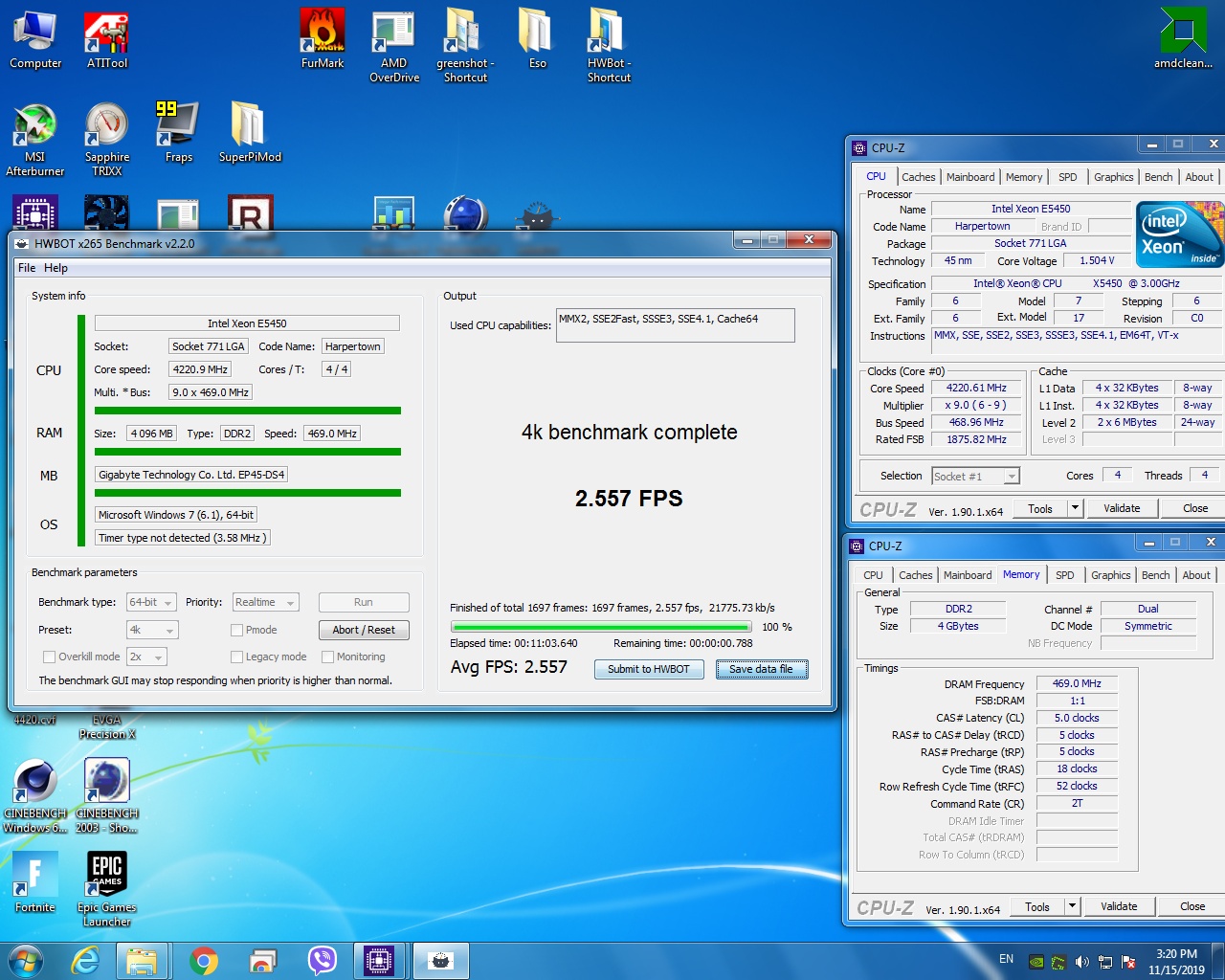1225x980 pixels.
Task: Open File menu in HWBOT x265
Action: tap(27, 268)
